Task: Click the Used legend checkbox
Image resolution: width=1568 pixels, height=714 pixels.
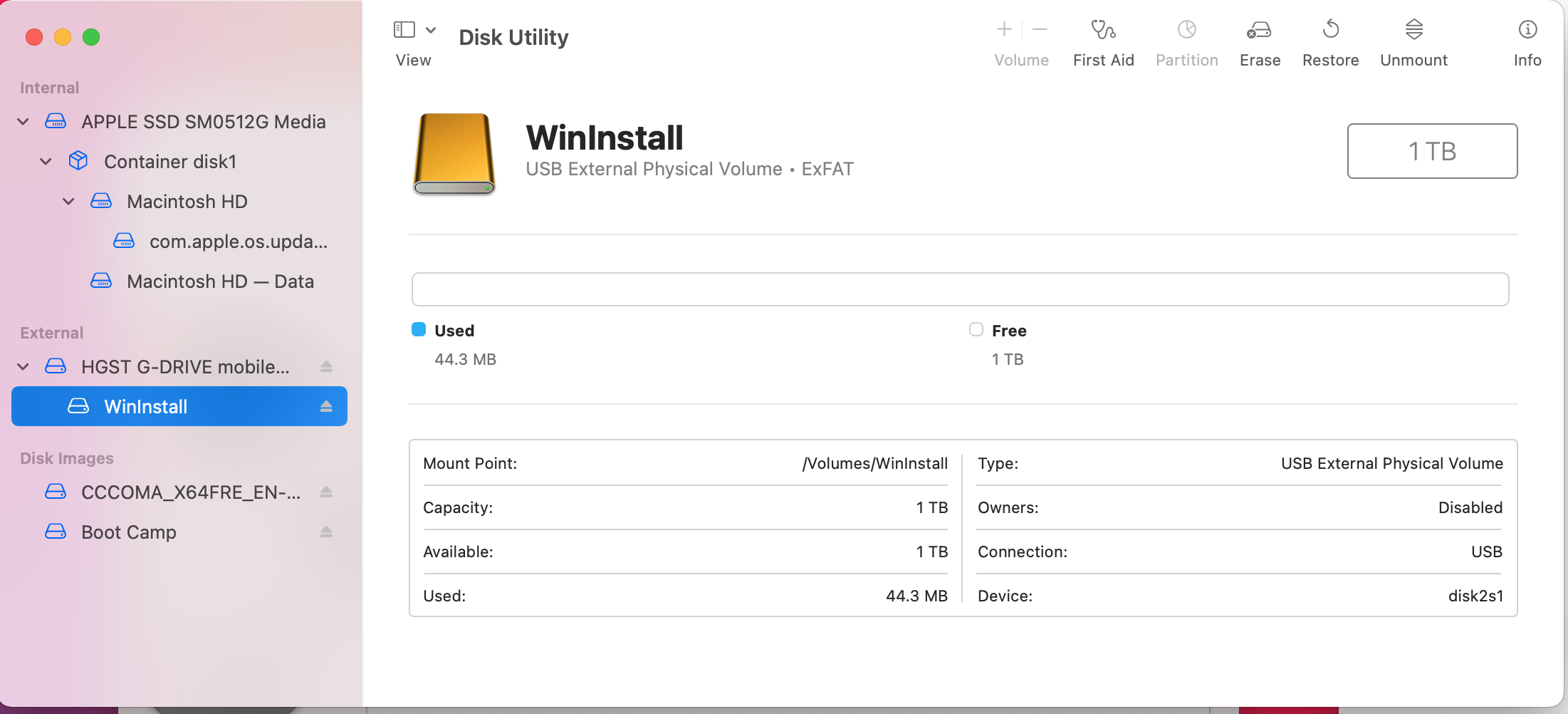Action: tap(419, 329)
